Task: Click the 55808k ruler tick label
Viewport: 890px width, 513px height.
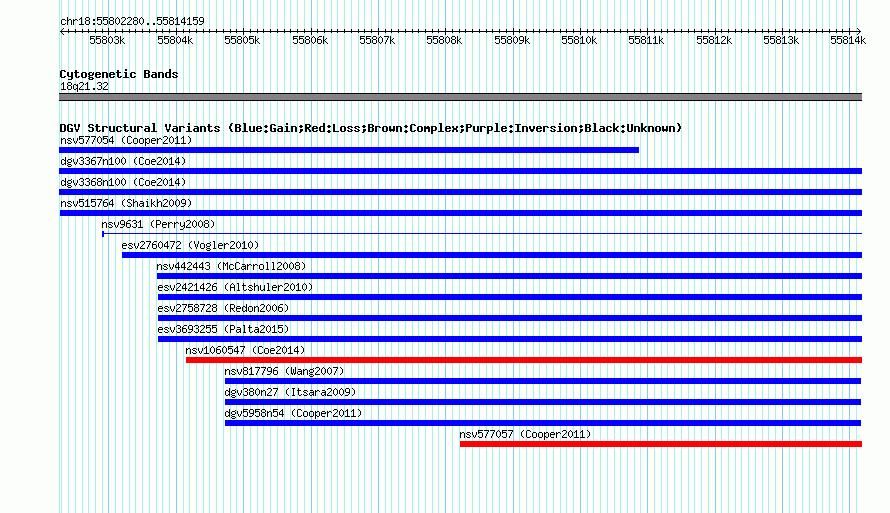Action: click(444, 40)
